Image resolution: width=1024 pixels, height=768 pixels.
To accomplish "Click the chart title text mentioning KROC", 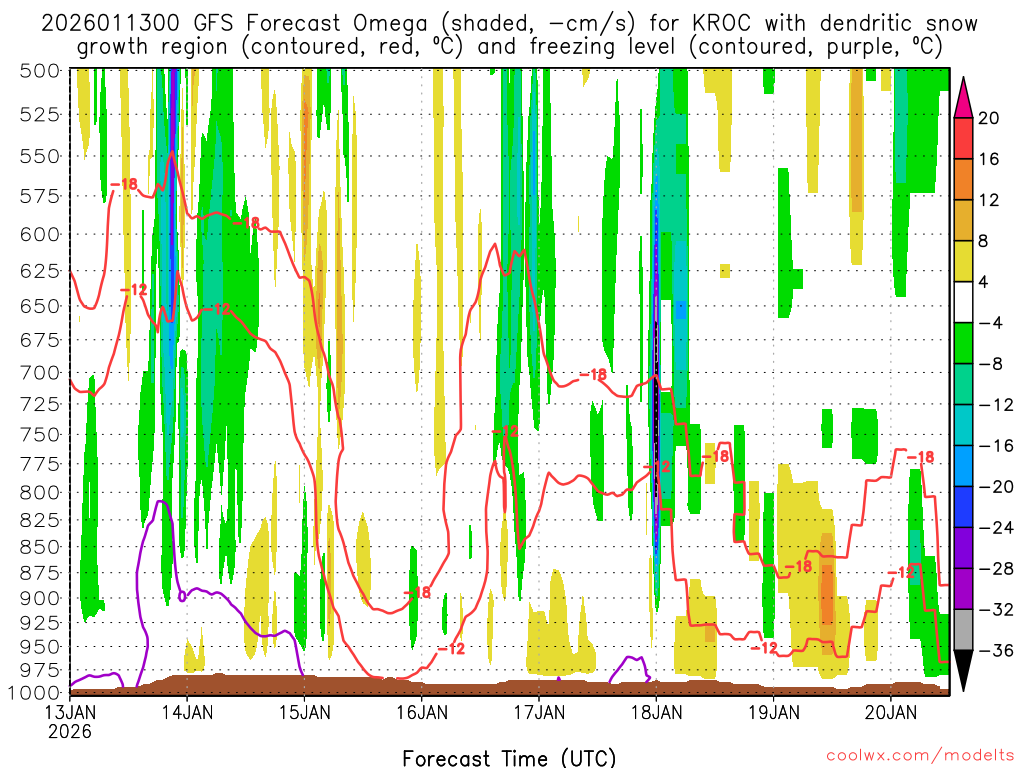I will 509,35.
